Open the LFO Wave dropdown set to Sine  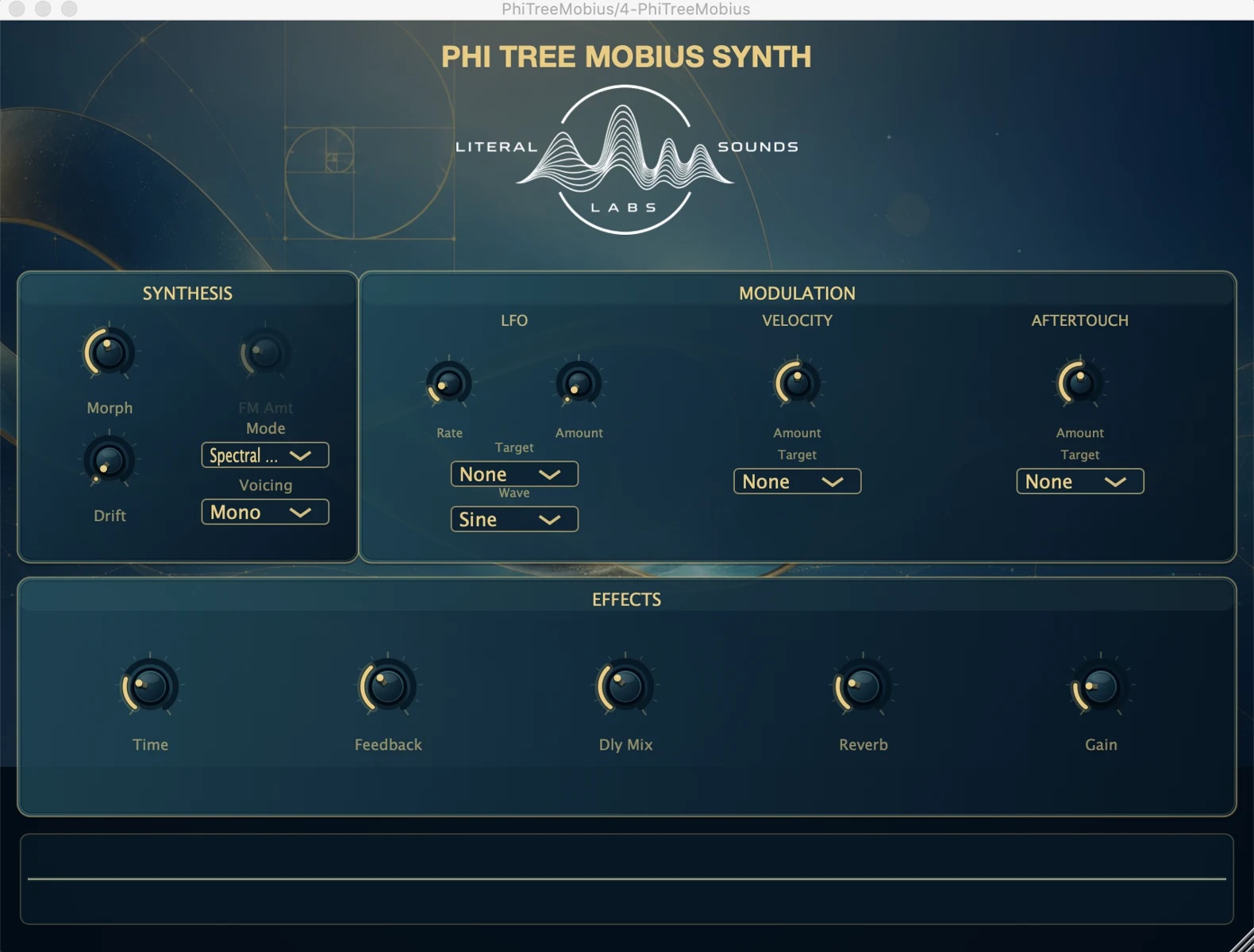coord(514,520)
